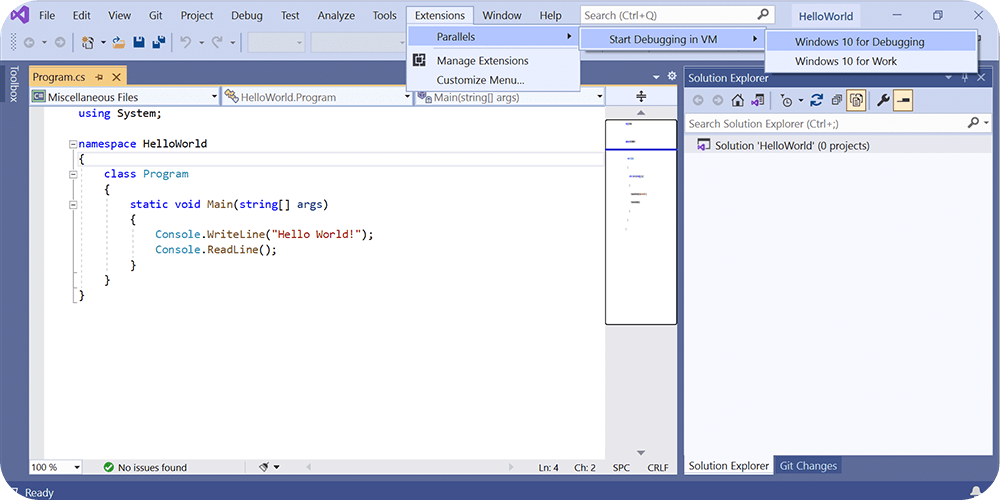This screenshot has height=500, width=1000.
Task: Click the Search Solution Explorer field
Action: (x=825, y=123)
